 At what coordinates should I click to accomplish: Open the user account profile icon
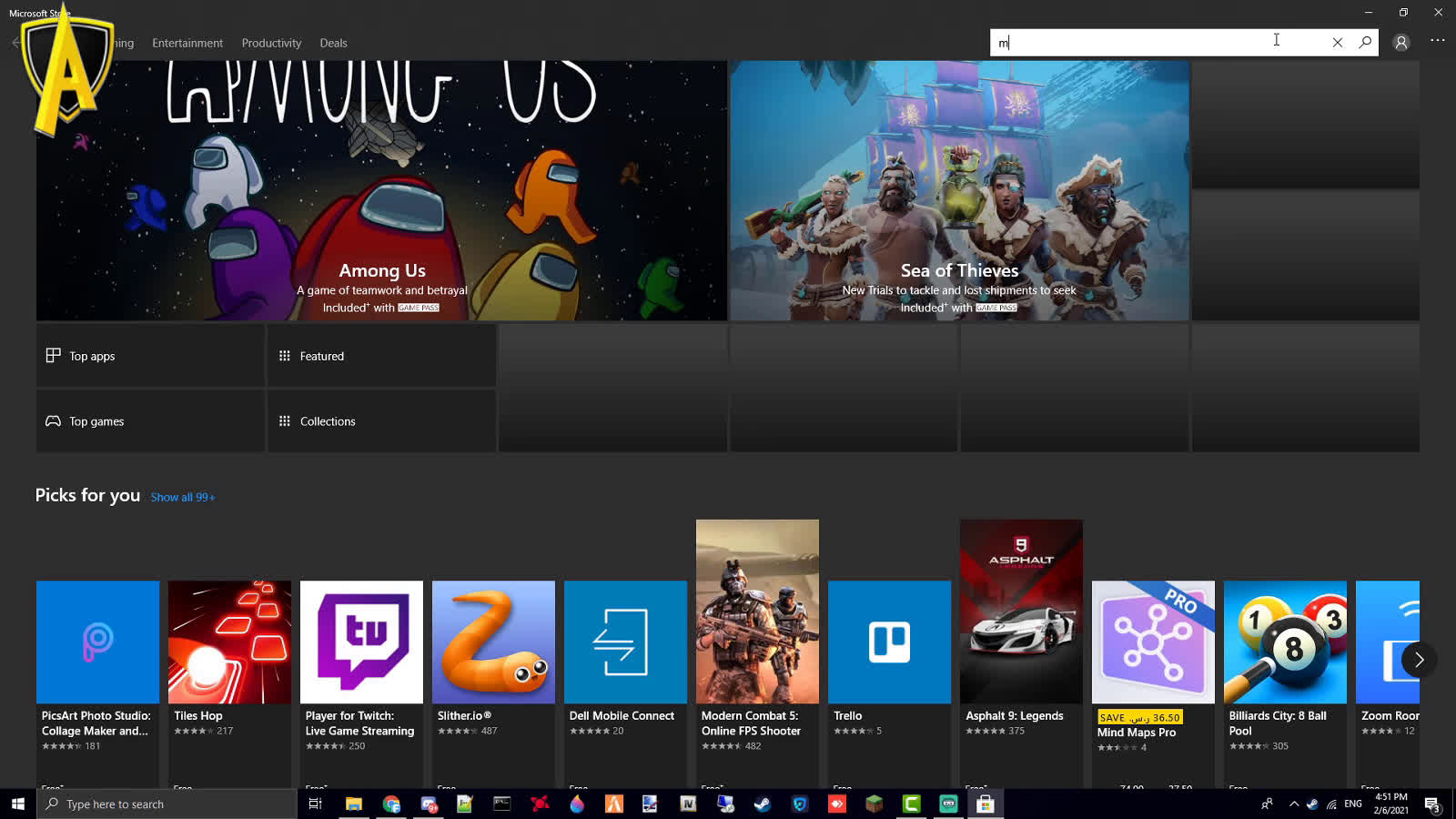coord(1401,42)
